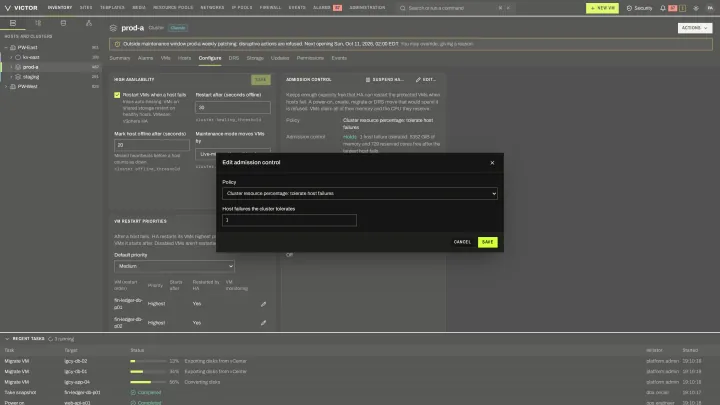The width and height of the screenshot is (720, 405).
Task: Edit fin-ledger-db-p02 restart priority pencil
Action: pos(263,323)
